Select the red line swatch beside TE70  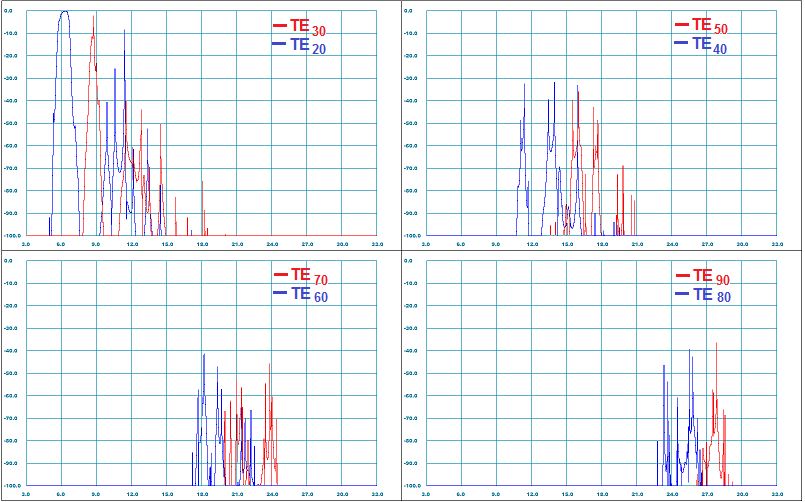280,274
